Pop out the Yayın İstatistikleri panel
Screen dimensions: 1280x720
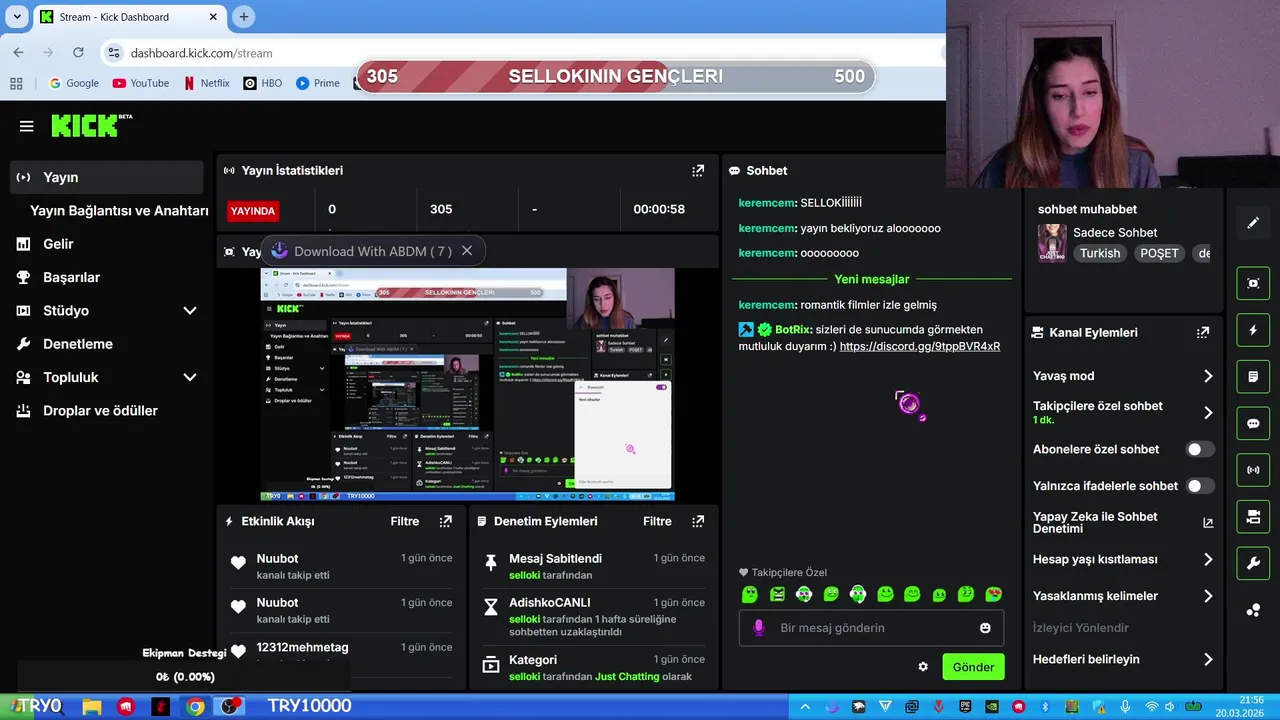(x=698, y=171)
